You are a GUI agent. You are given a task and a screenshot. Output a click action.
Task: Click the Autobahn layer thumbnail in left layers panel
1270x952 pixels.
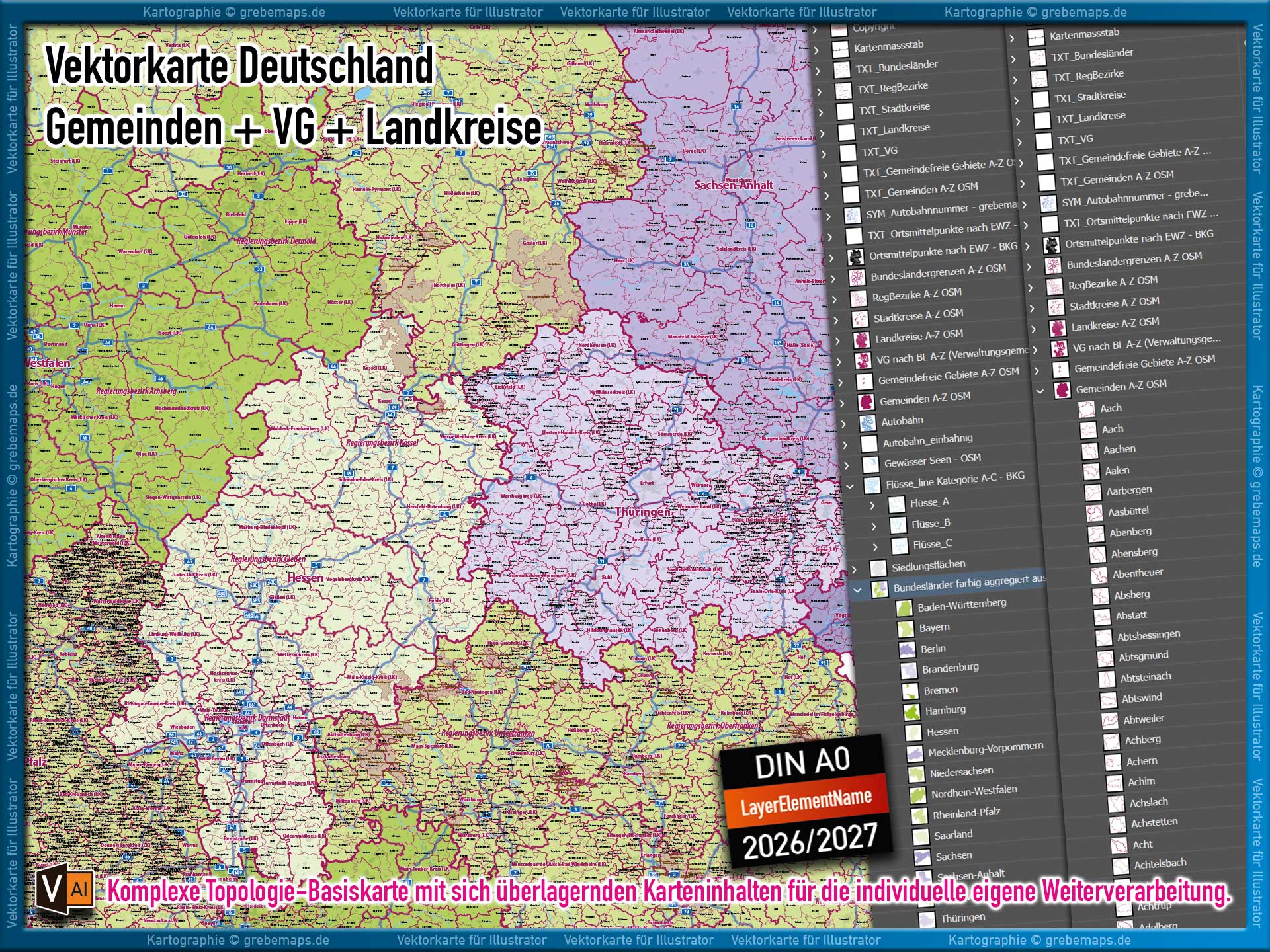(867, 423)
